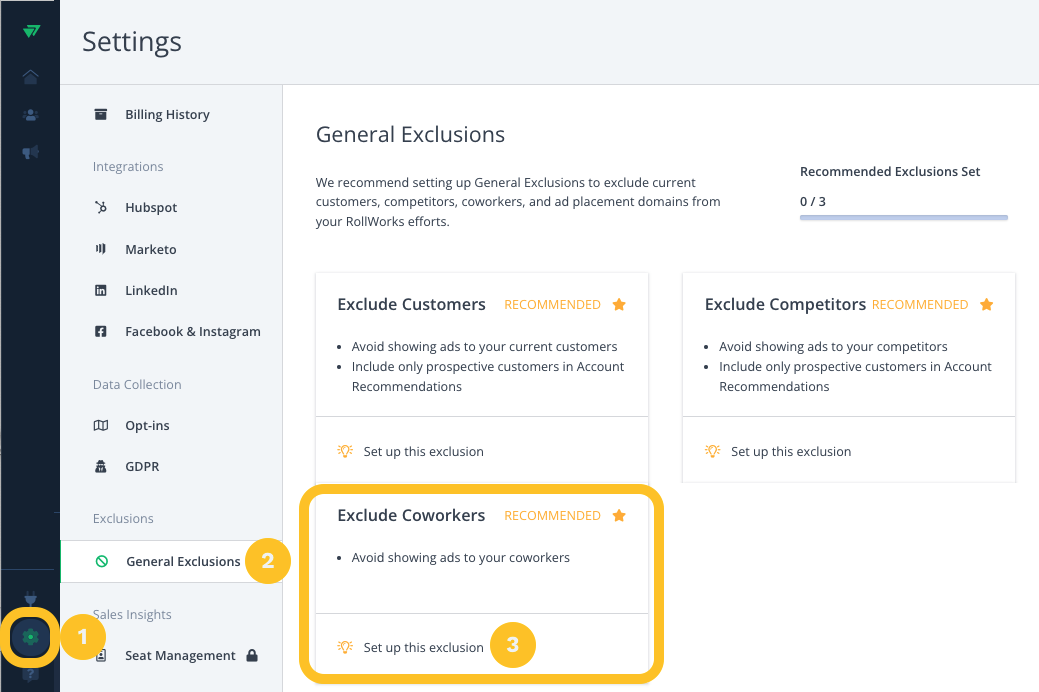Click the lock icon beside Seat Management
1039x692 pixels.
(252, 656)
